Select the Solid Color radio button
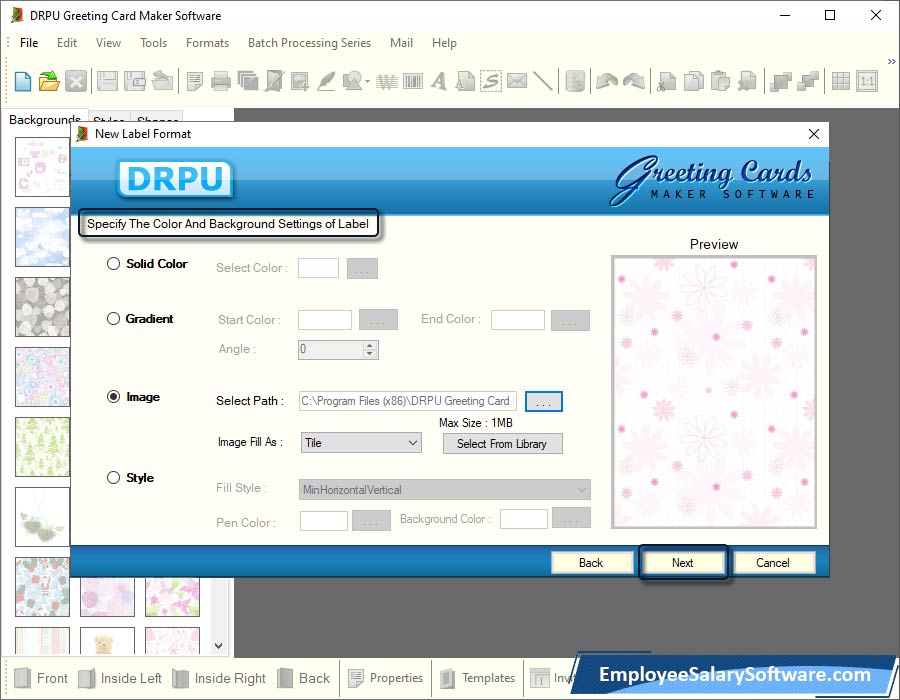Screen dimensions: 900x700 coord(113,263)
